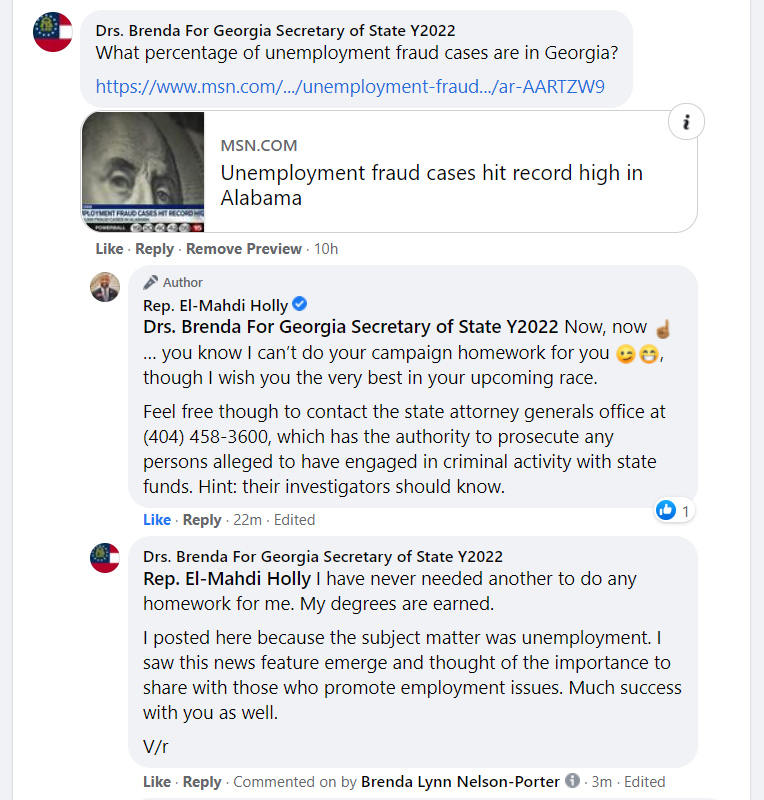Click the tagged Rep. El-Mahdi Holly mention
764x800 pixels.
coord(227,579)
